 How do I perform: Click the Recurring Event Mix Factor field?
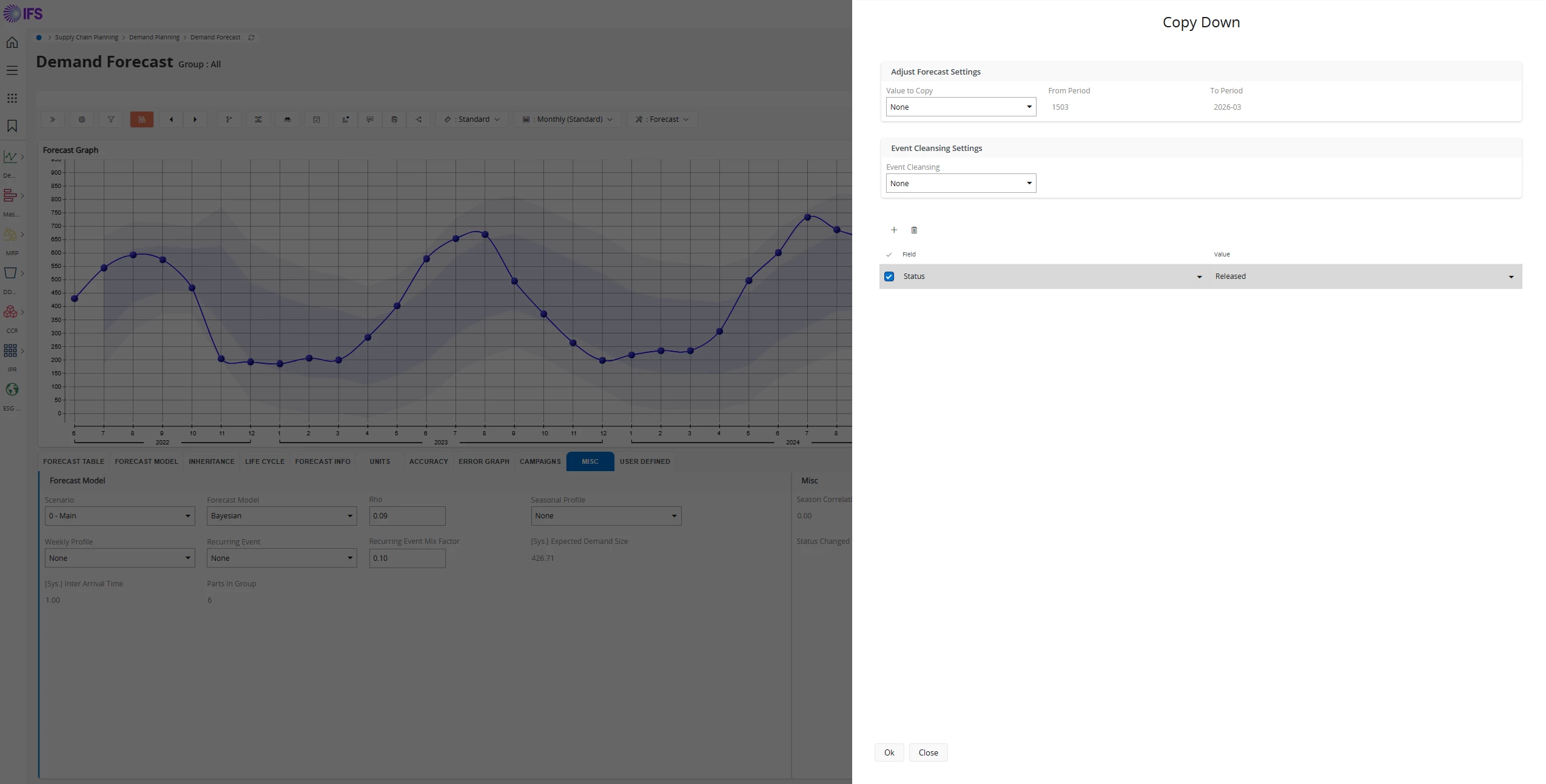(x=407, y=558)
